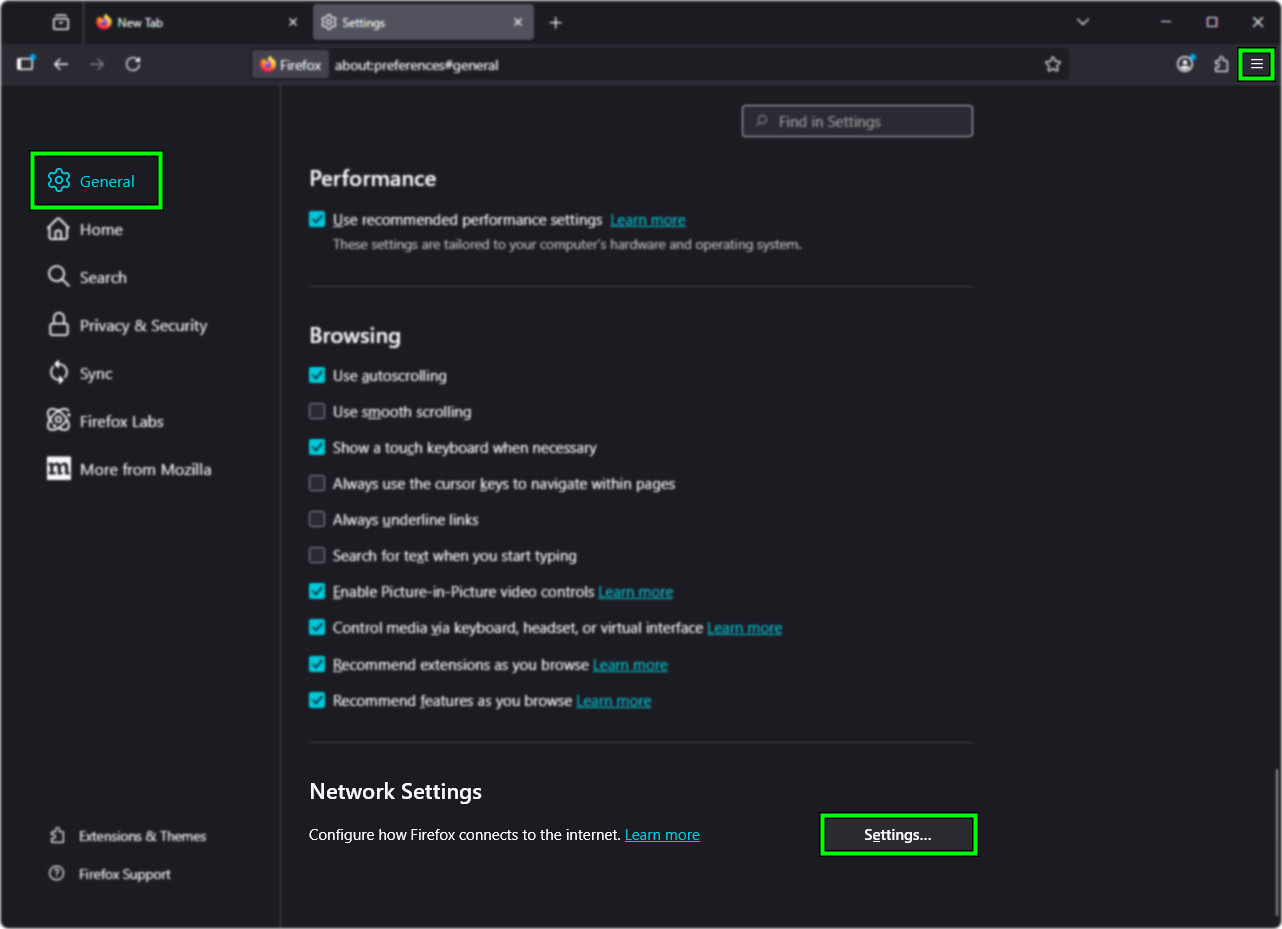Image resolution: width=1282 pixels, height=929 pixels.
Task: Open the Firefox account profile icon
Action: [x=1185, y=64]
